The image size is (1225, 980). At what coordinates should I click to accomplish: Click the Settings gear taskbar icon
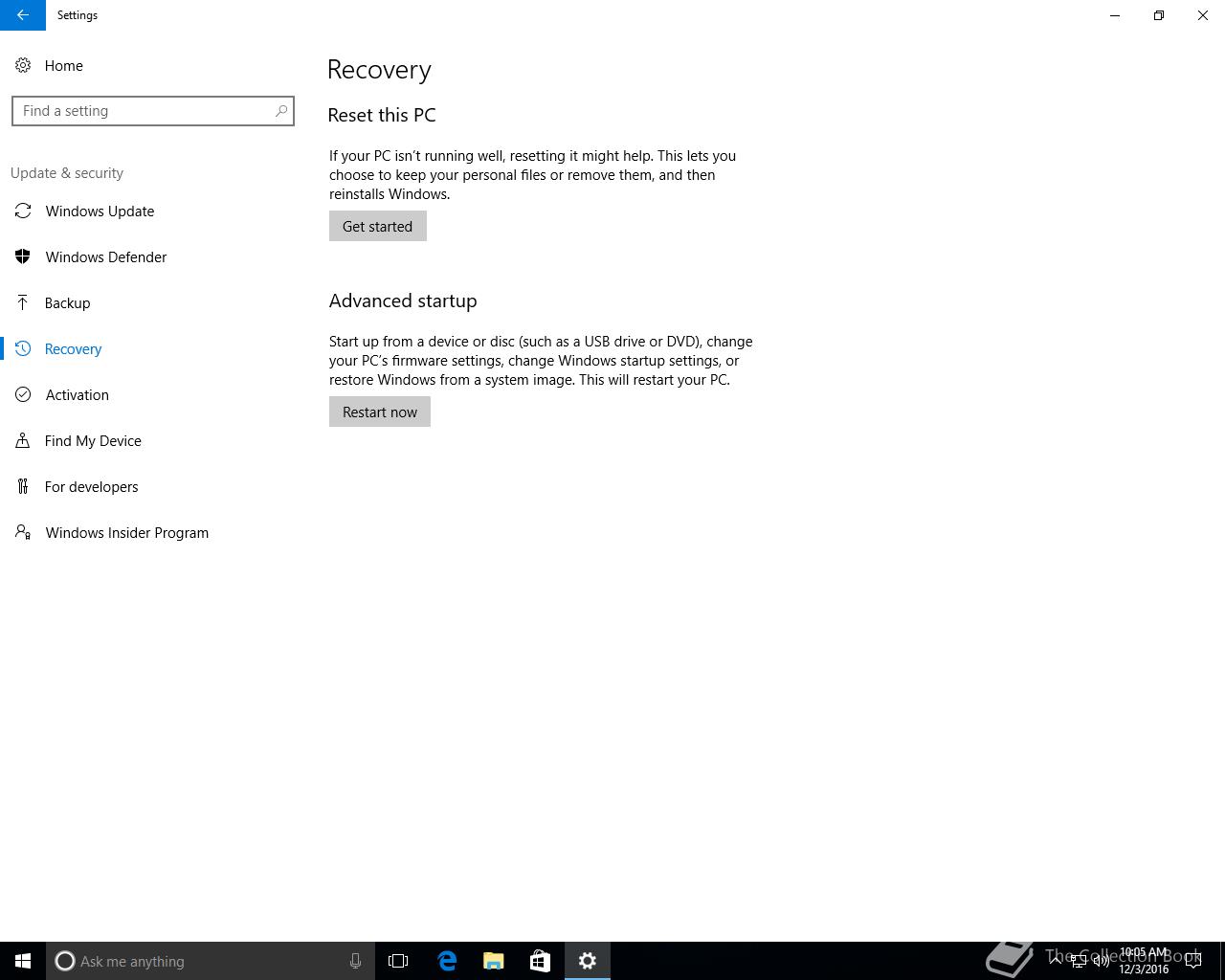(588, 961)
